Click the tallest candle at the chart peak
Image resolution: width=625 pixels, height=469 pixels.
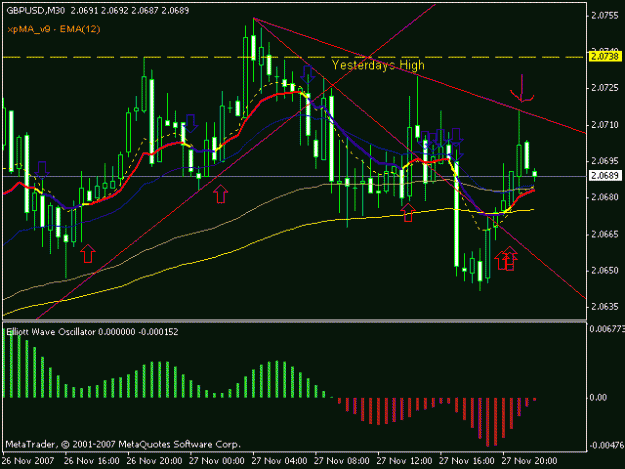click(x=254, y=48)
